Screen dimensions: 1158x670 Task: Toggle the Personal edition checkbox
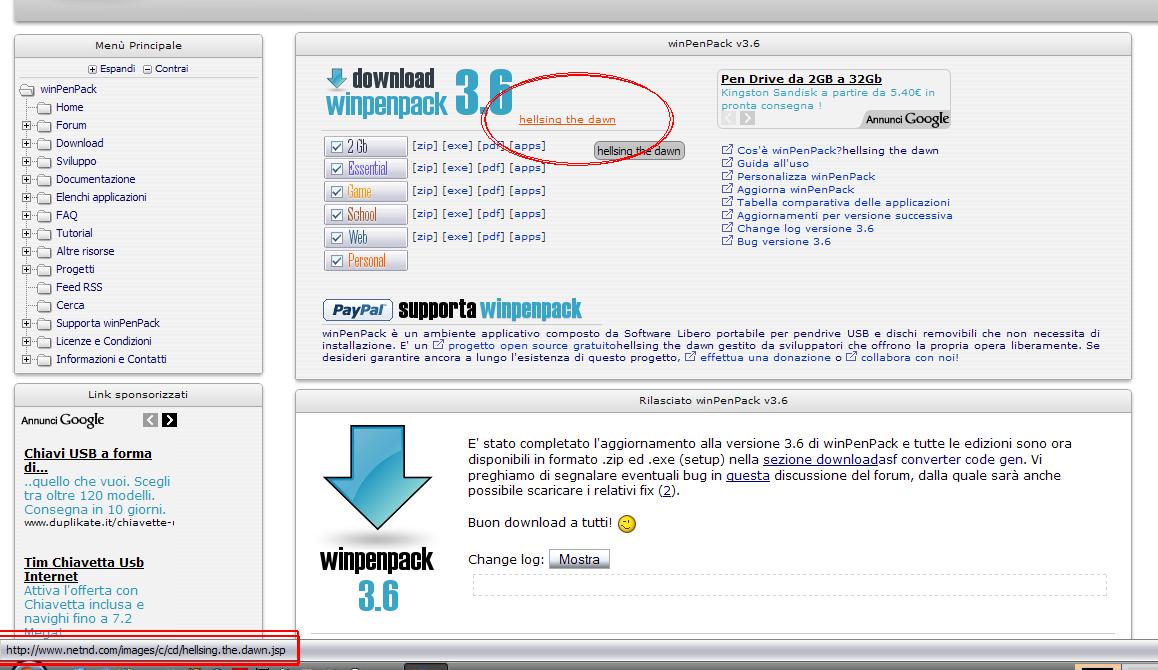coord(337,261)
